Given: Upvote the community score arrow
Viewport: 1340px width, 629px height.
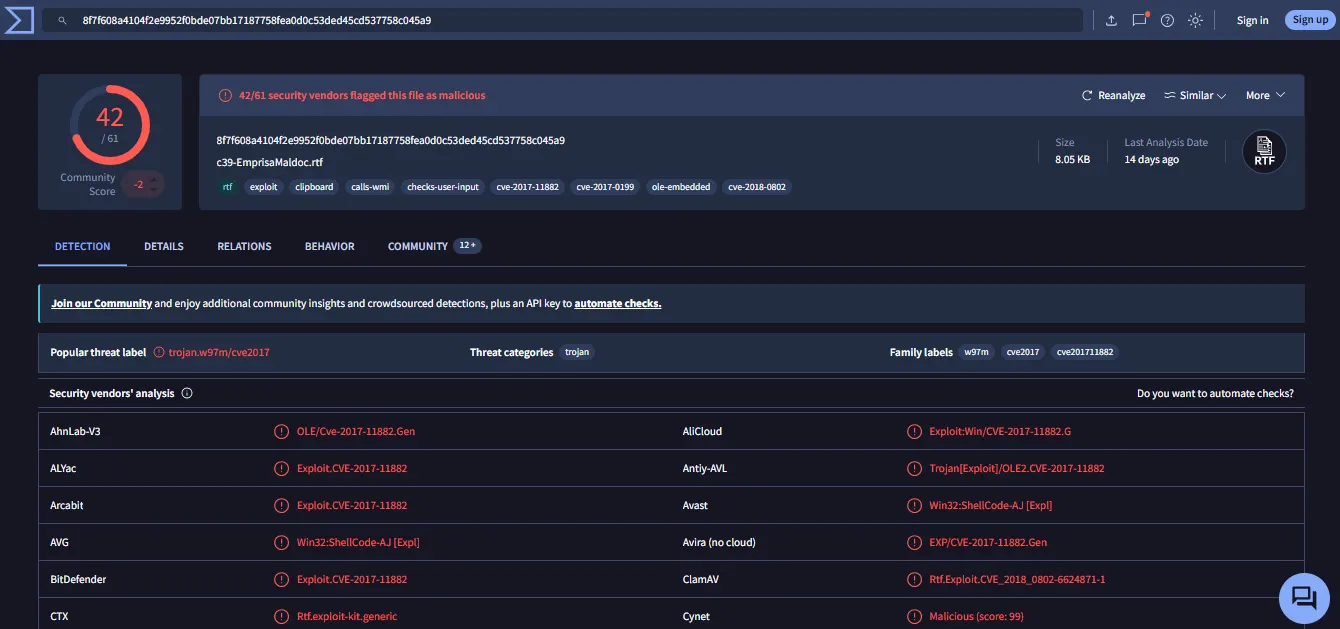Looking at the screenshot, I should click(155, 179).
